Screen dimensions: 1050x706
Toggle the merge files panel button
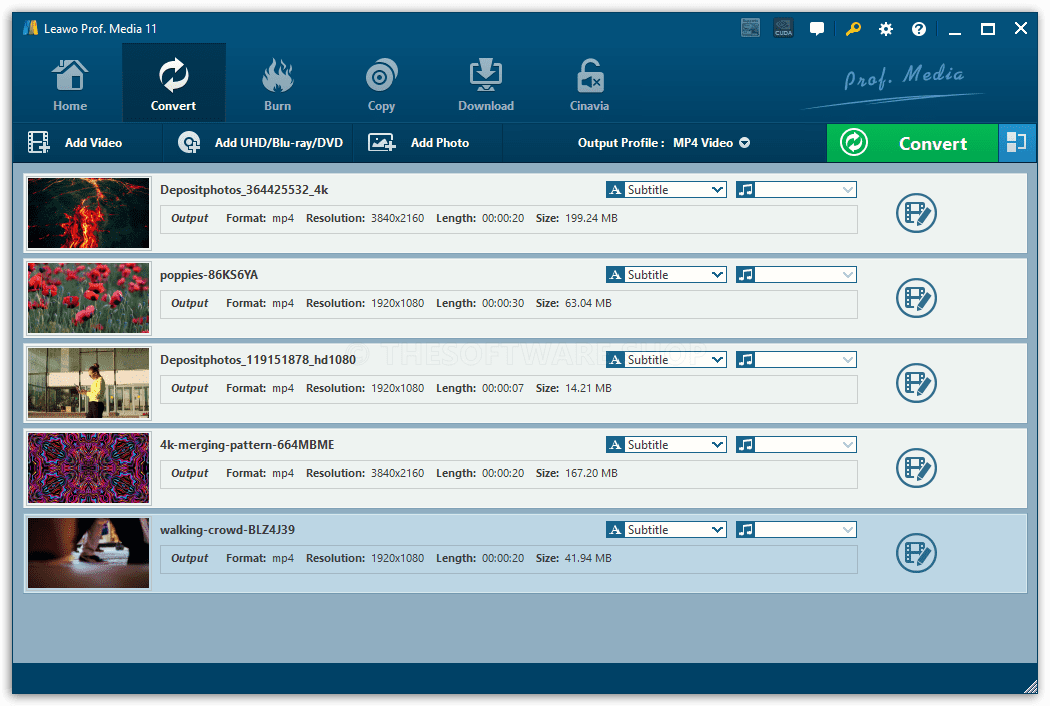(x=1017, y=143)
